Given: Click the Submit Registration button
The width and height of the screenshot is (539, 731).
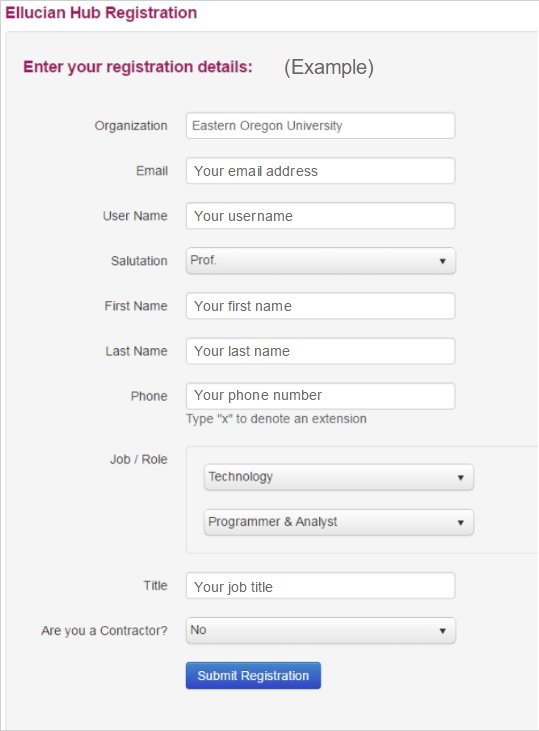Looking at the screenshot, I should [253, 676].
